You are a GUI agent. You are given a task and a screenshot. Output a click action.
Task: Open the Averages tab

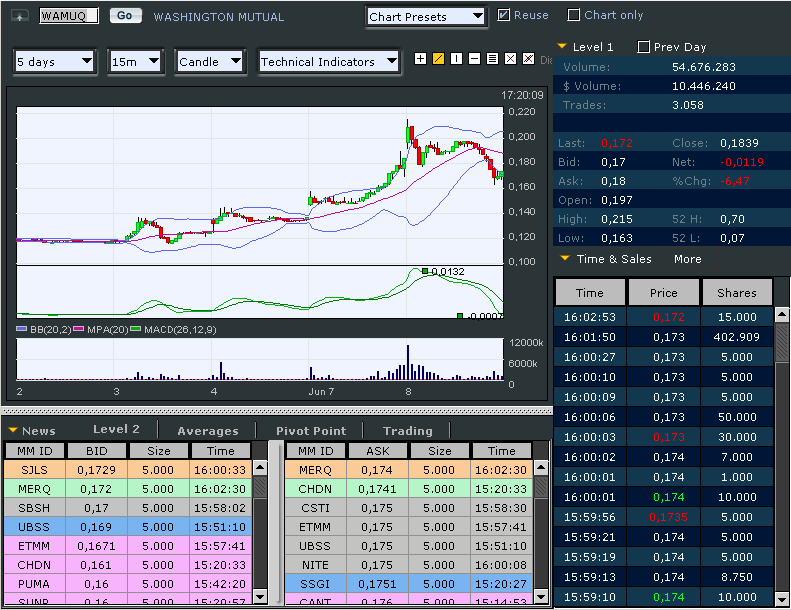click(208, 430)
